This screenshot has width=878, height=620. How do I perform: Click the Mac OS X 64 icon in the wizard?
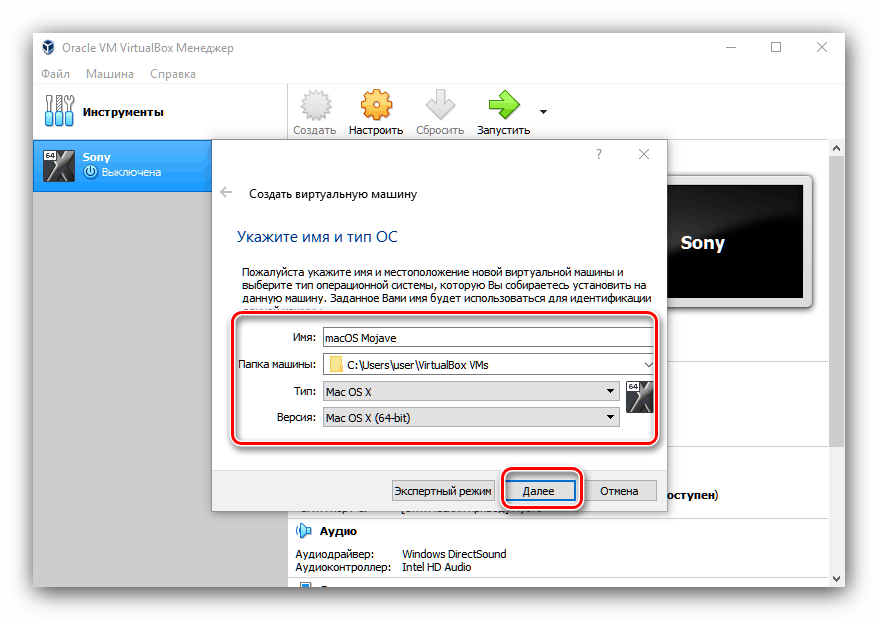639,397
